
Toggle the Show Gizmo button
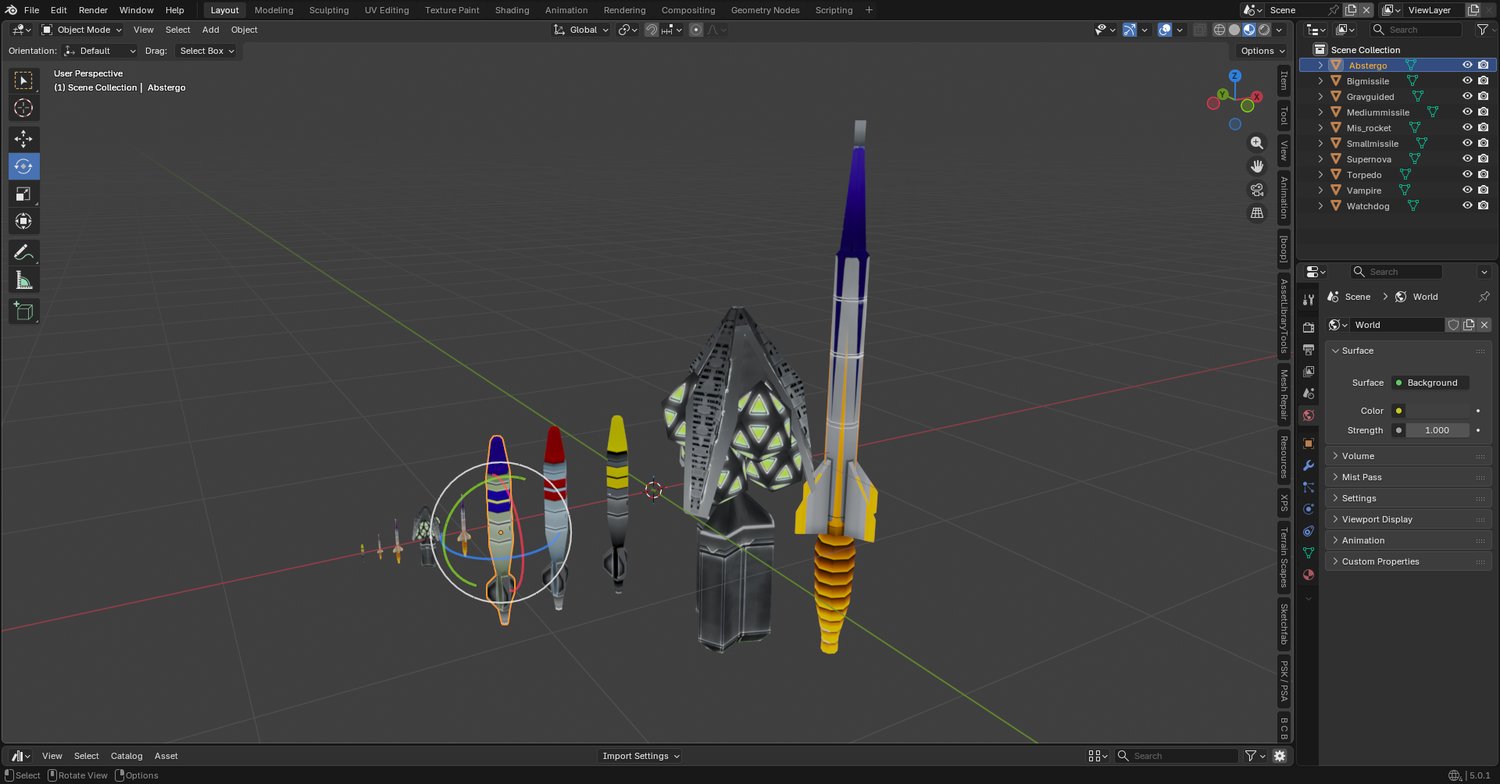tap(1129, 30)
